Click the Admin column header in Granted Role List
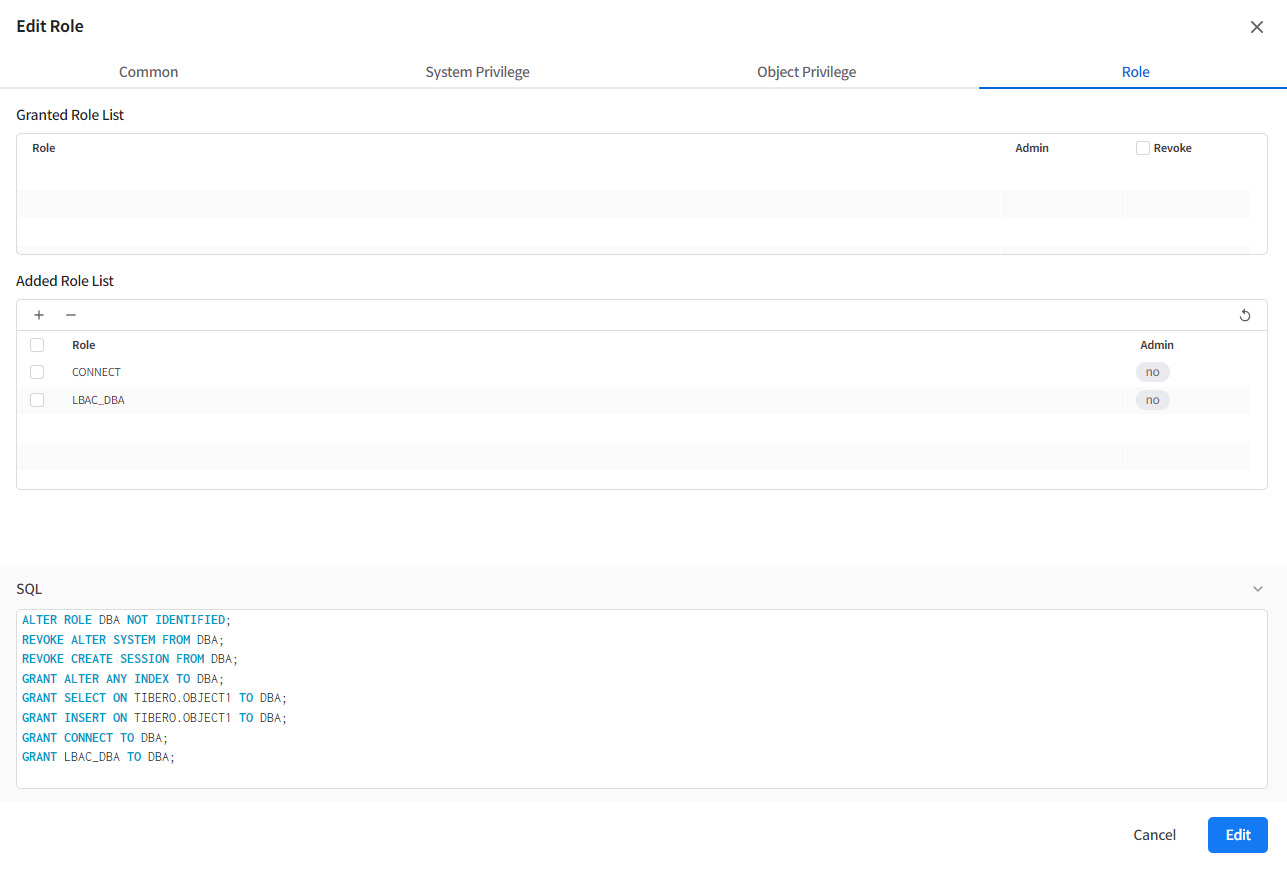The height and width of the screenshot is (873, 1287). click(x=1032, y=148)
